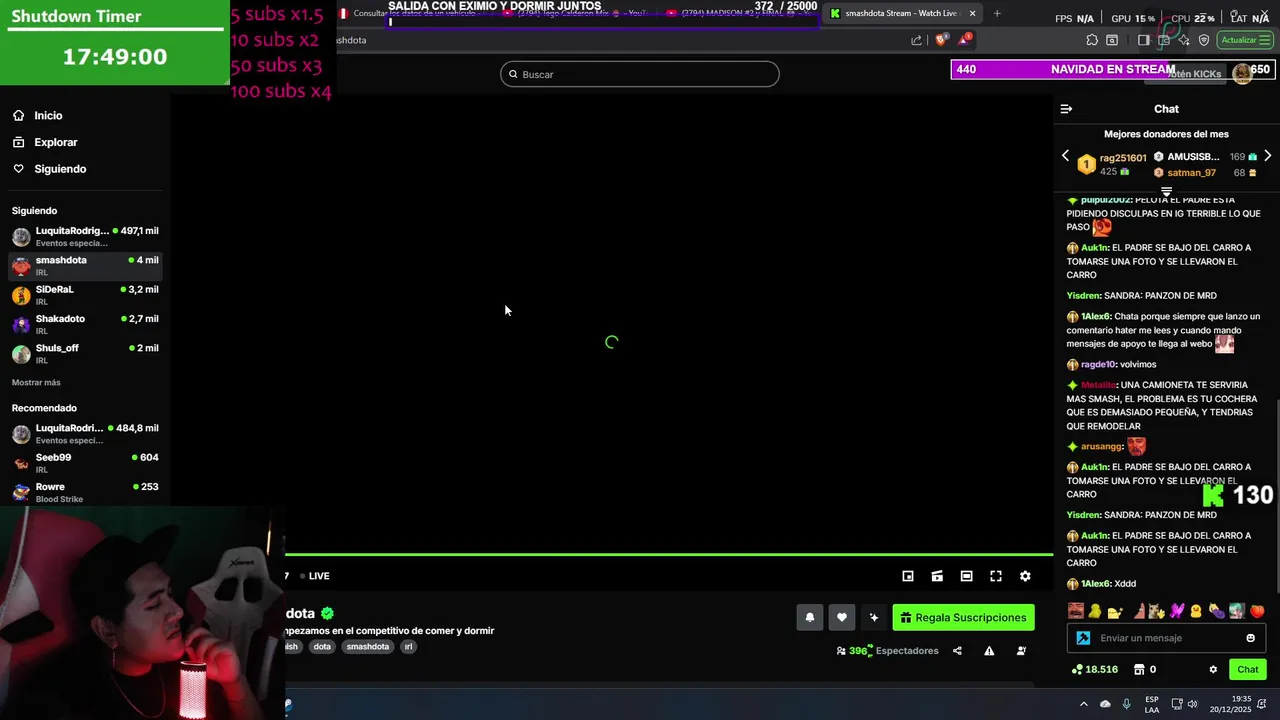Click the person icon beside report icon

coord(1021,651)
